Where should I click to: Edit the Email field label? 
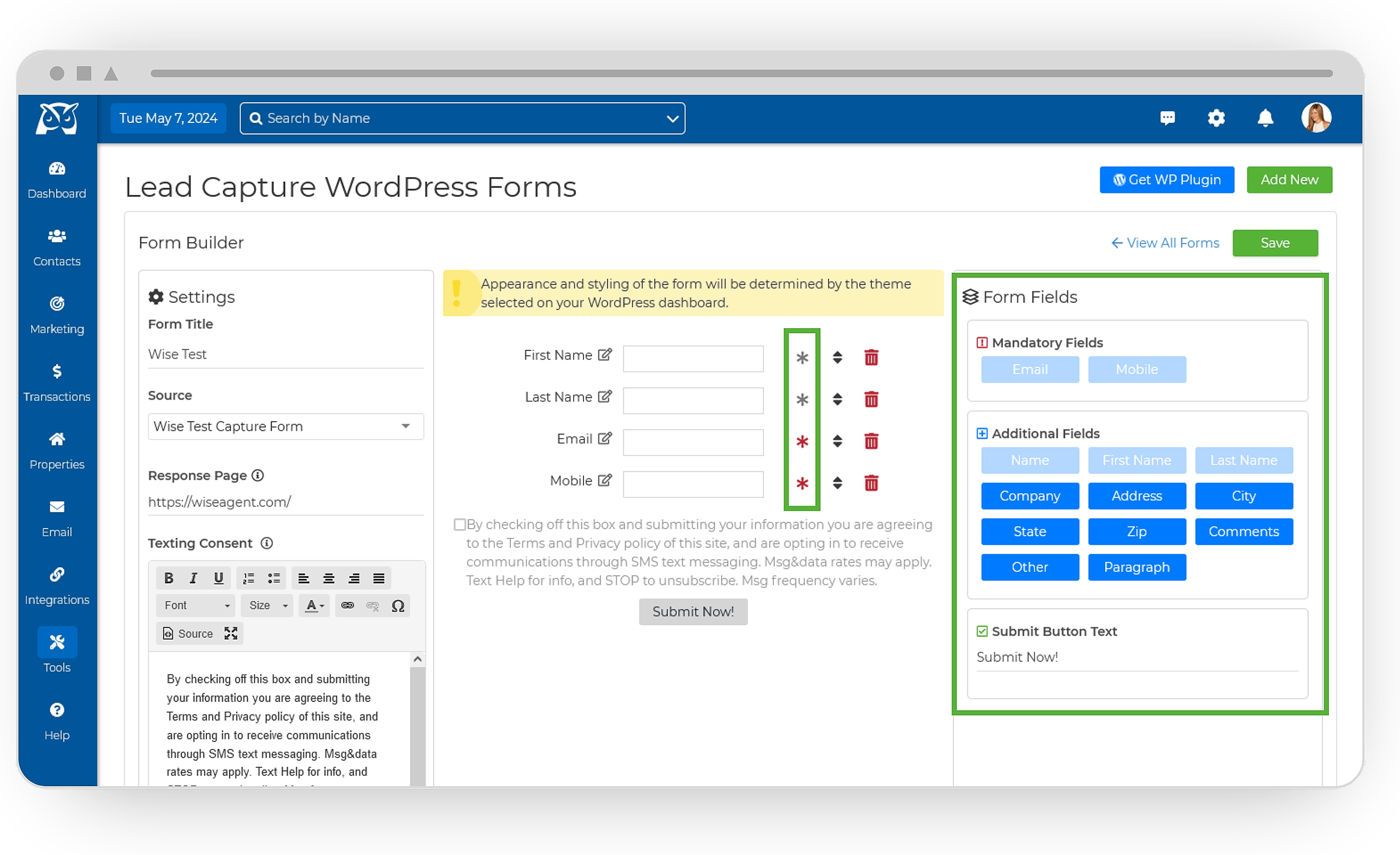tap(604, 438)
